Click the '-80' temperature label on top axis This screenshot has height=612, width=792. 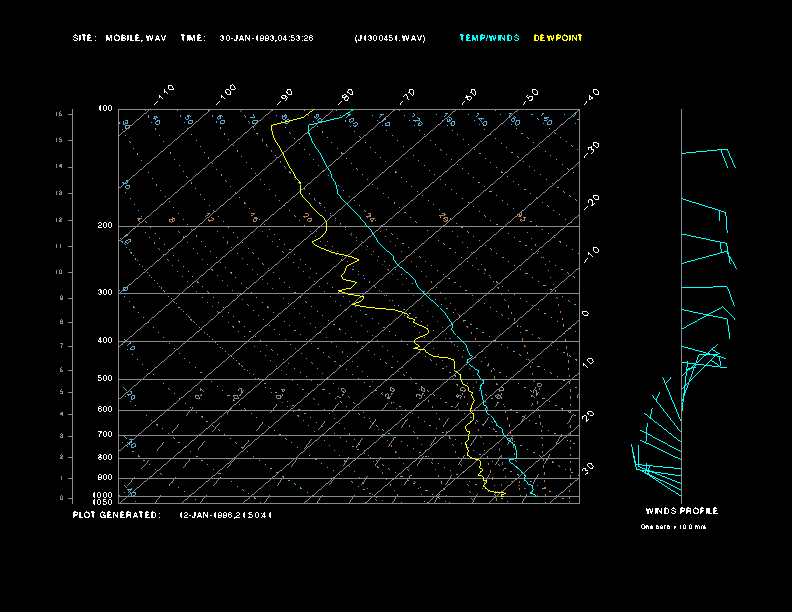346,96
